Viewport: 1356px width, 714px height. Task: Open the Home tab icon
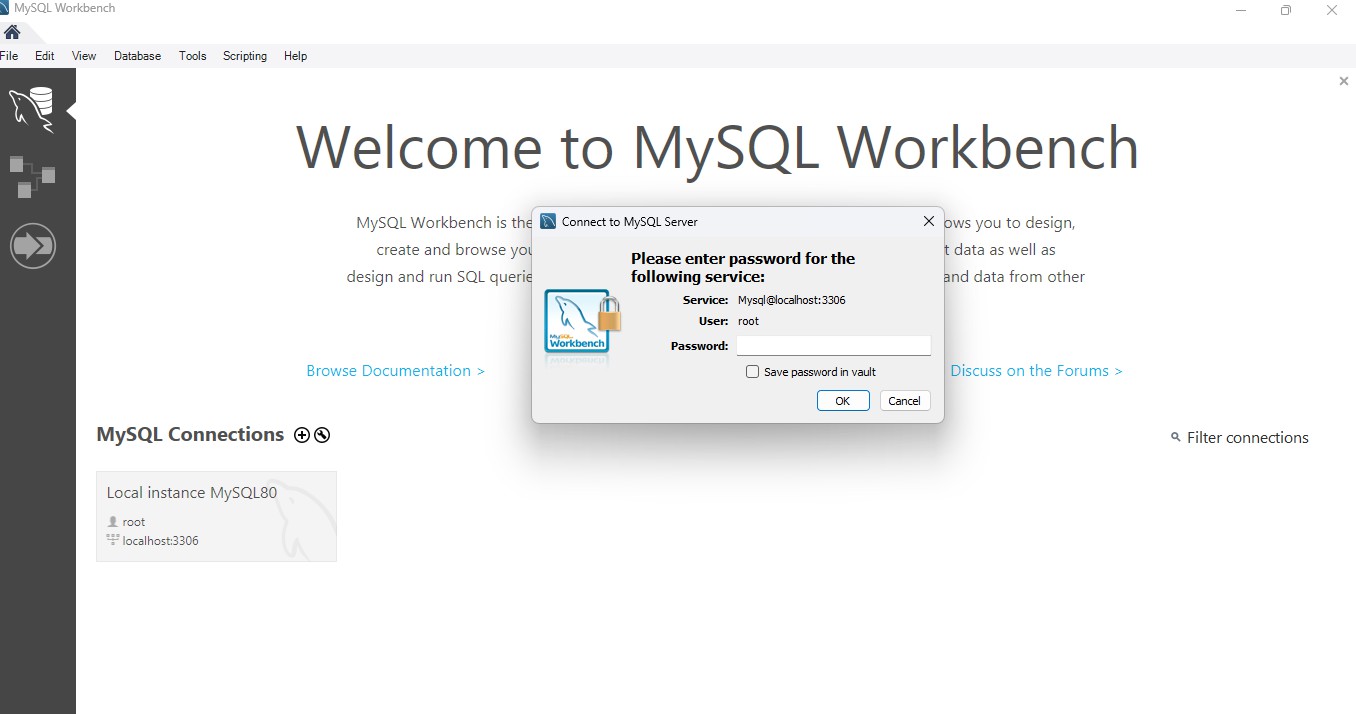12,32
